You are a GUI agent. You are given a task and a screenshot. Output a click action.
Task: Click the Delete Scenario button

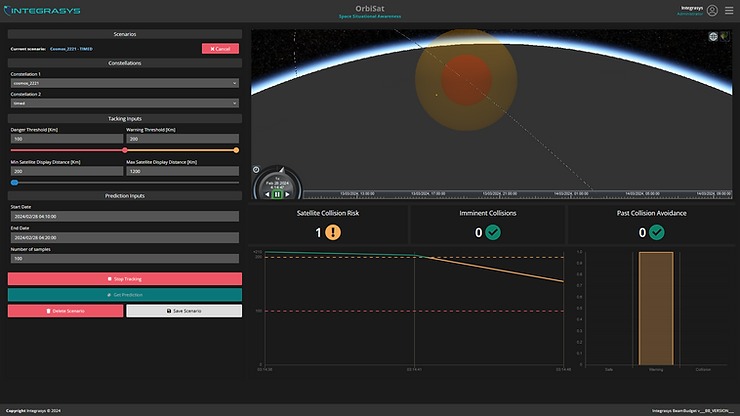(66, 311)
